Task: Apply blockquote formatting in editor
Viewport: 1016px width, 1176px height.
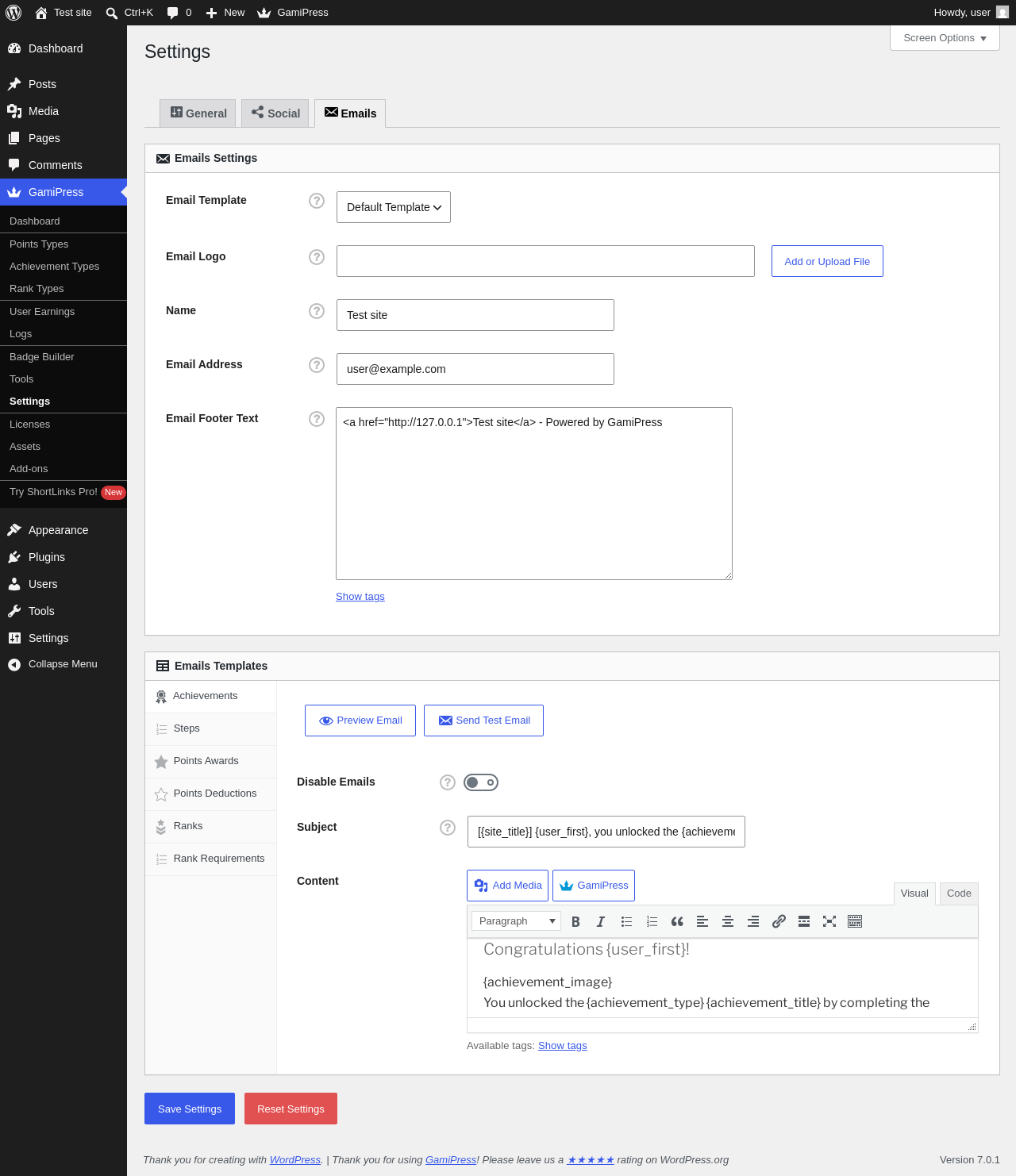Action: [x=677, y=921]
